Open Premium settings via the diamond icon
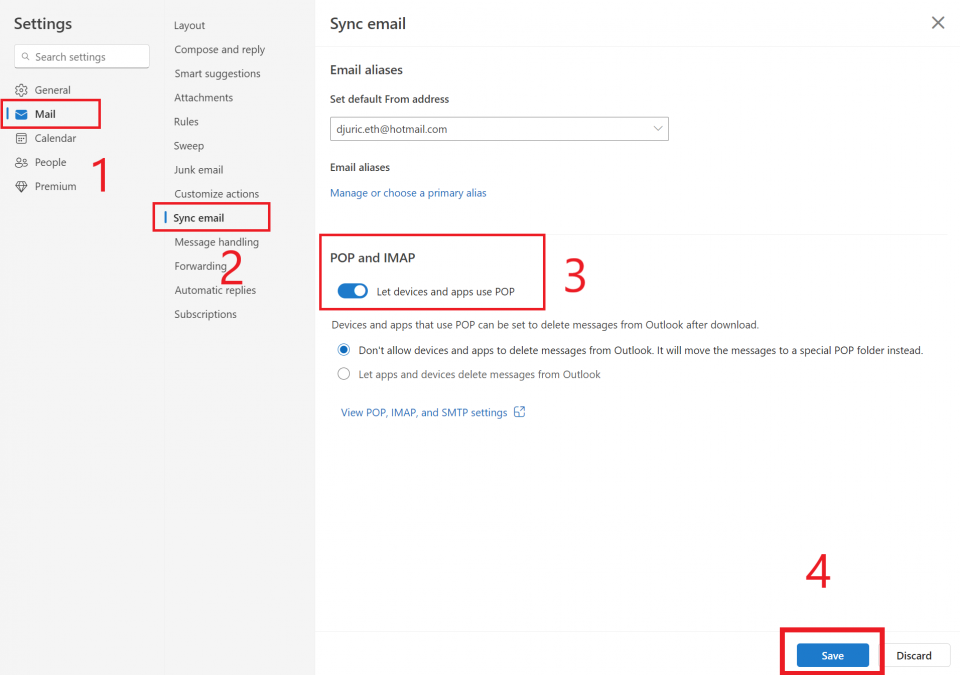Image resolution: width=960 pixels, height=675 pixels. click(x=19, y=185)
